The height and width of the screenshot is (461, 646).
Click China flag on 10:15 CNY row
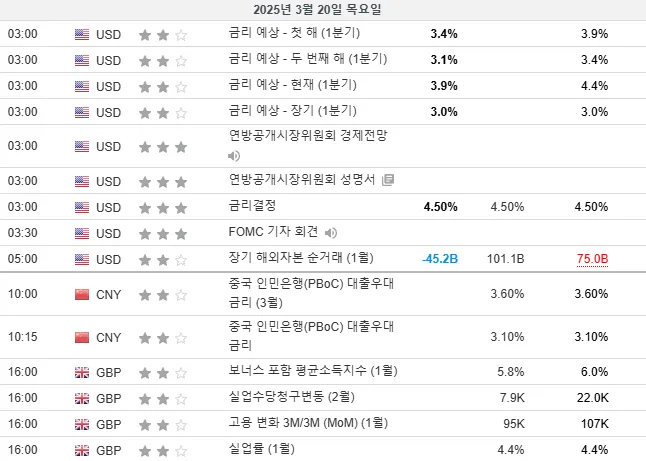(x=82, y=337)
